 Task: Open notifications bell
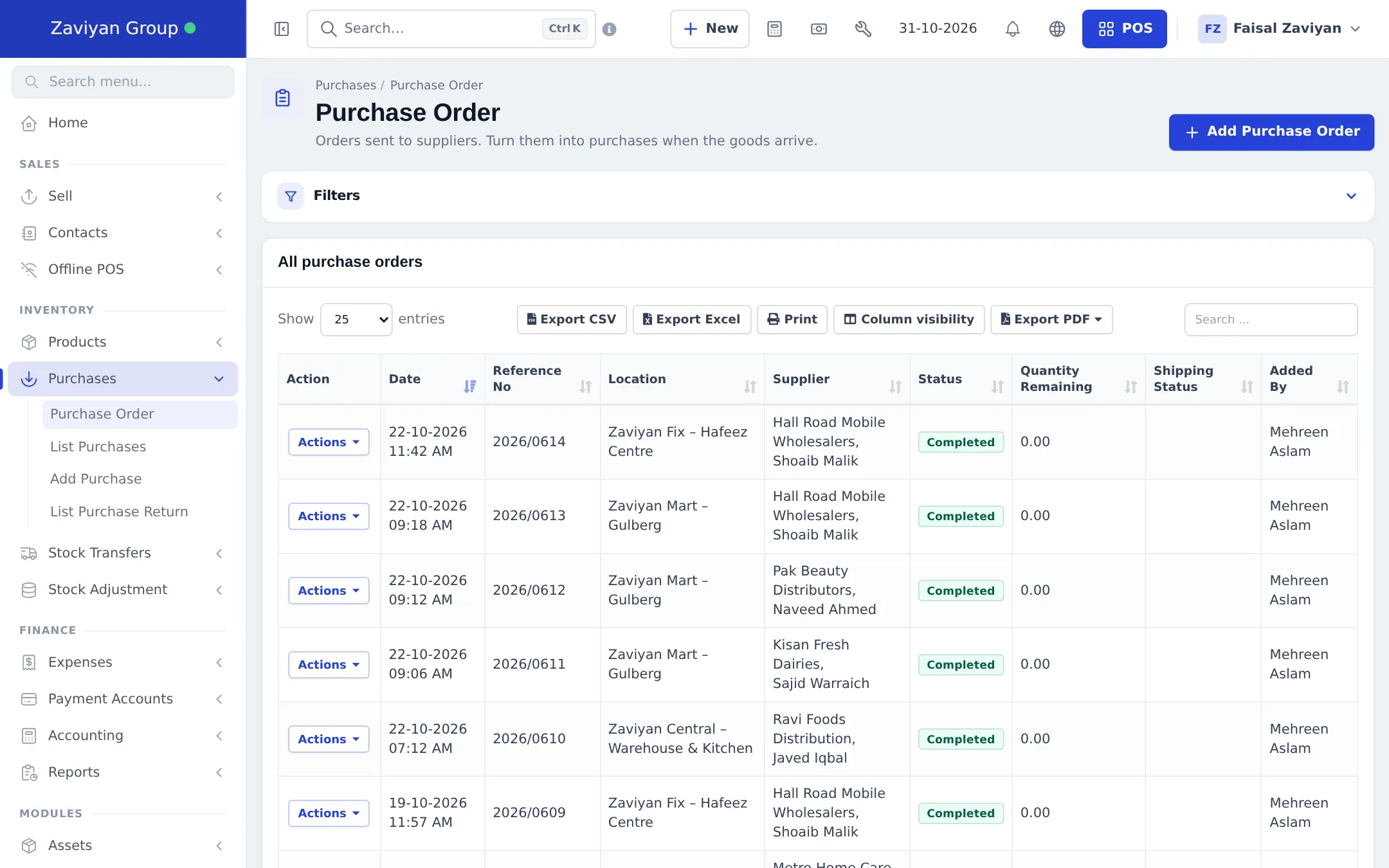pos(1013,29)
